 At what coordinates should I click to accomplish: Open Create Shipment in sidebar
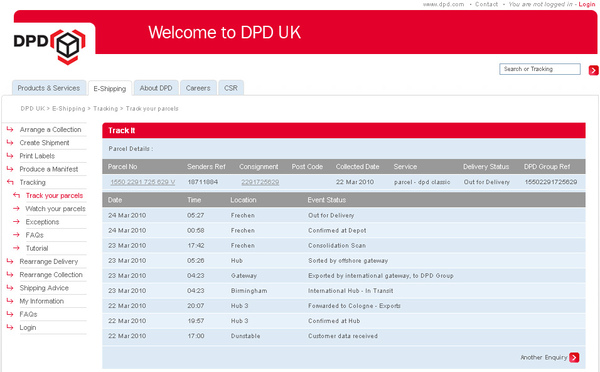(x=44, y=143)
